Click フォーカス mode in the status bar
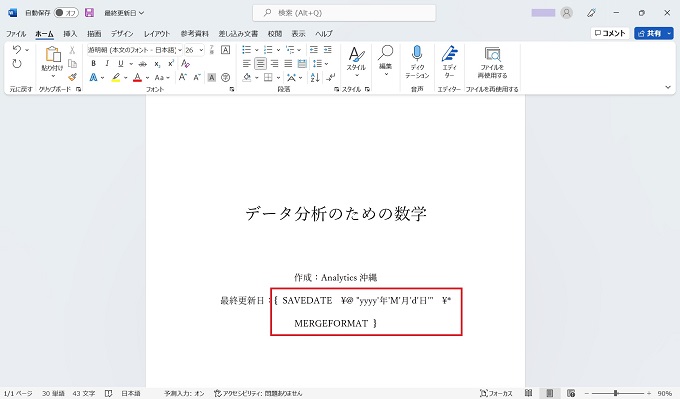This screenshot has height=399, width=680. (x=496, y=393)
